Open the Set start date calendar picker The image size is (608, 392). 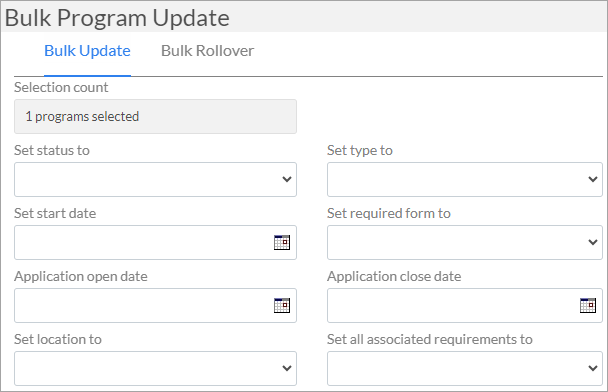click(282, 242)
